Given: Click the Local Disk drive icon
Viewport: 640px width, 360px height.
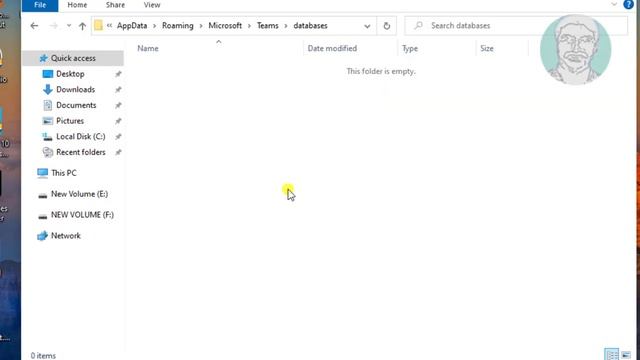Looking at the screenshot, I should (47, 137).
